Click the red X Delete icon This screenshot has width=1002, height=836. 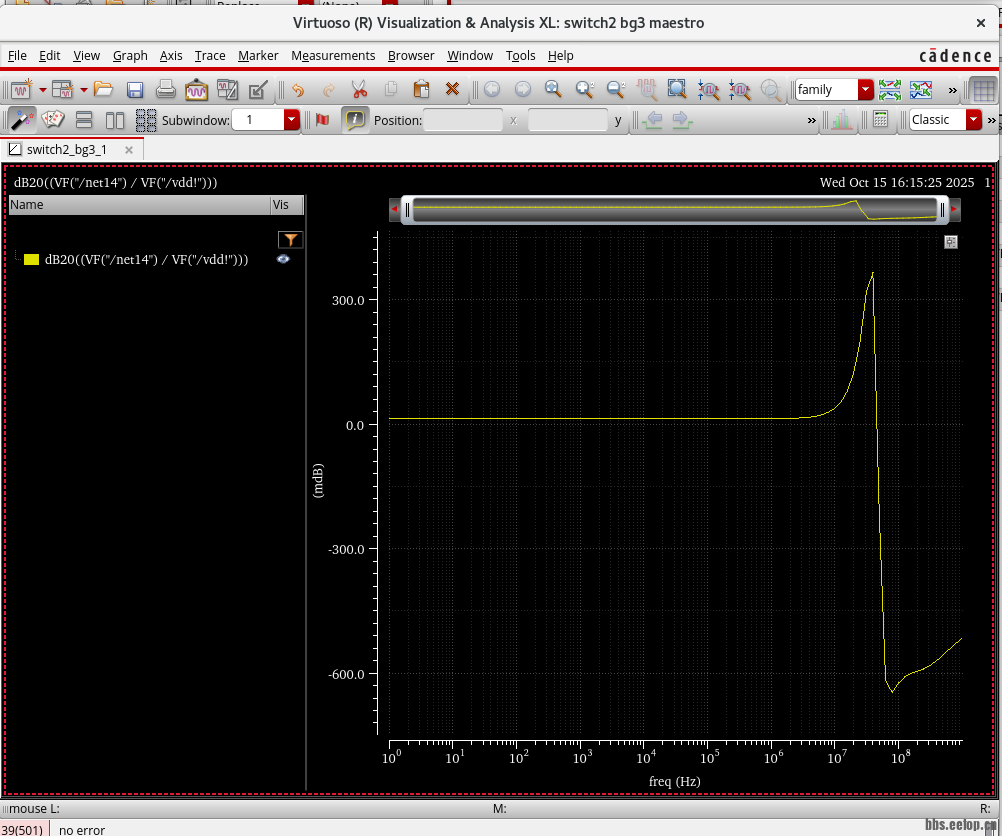452,90
